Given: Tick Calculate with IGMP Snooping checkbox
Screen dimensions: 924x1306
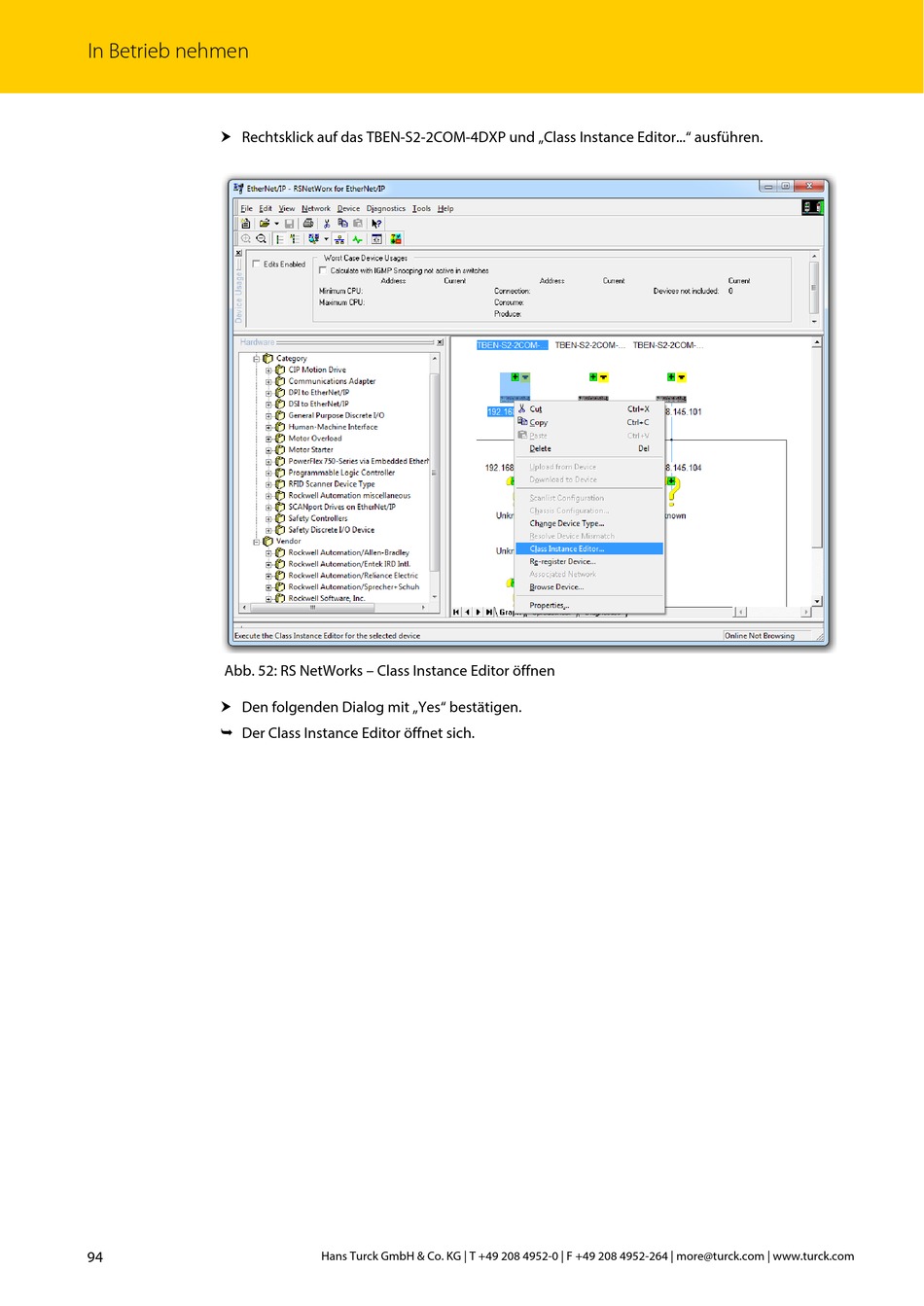Looking at the screenshot, I should coord(323,270).
